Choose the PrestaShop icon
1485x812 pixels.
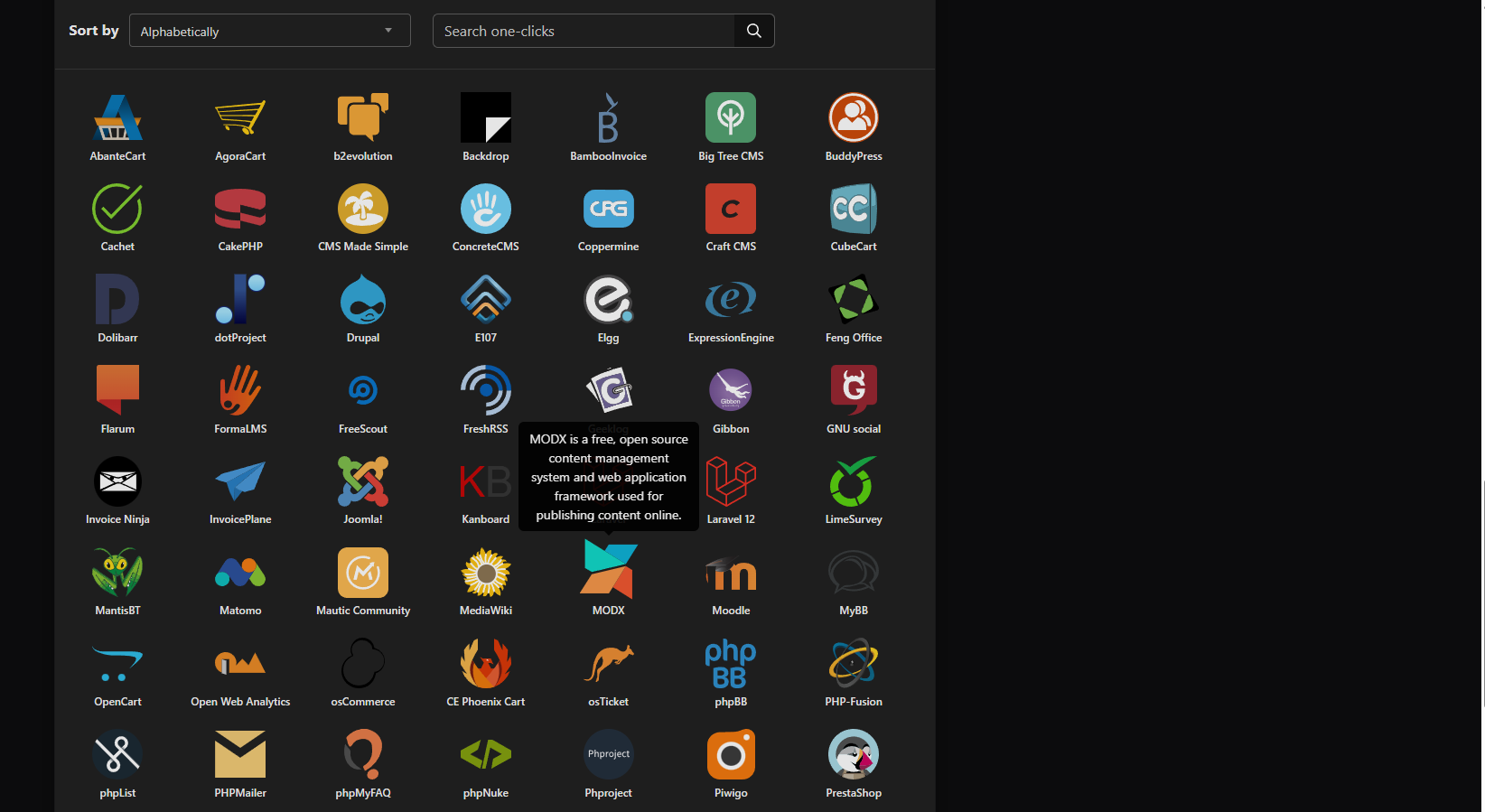[x=854, y=754]
